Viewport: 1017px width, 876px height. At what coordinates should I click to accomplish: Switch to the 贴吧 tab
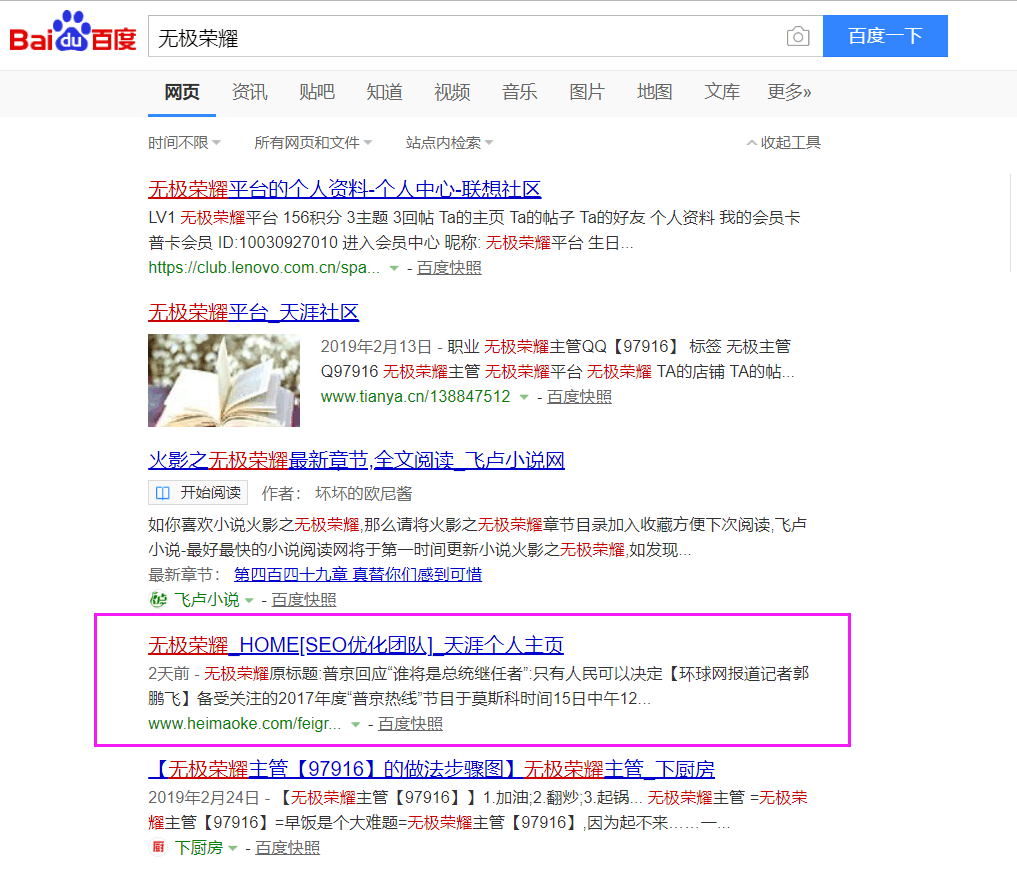[x=317, y=93]
